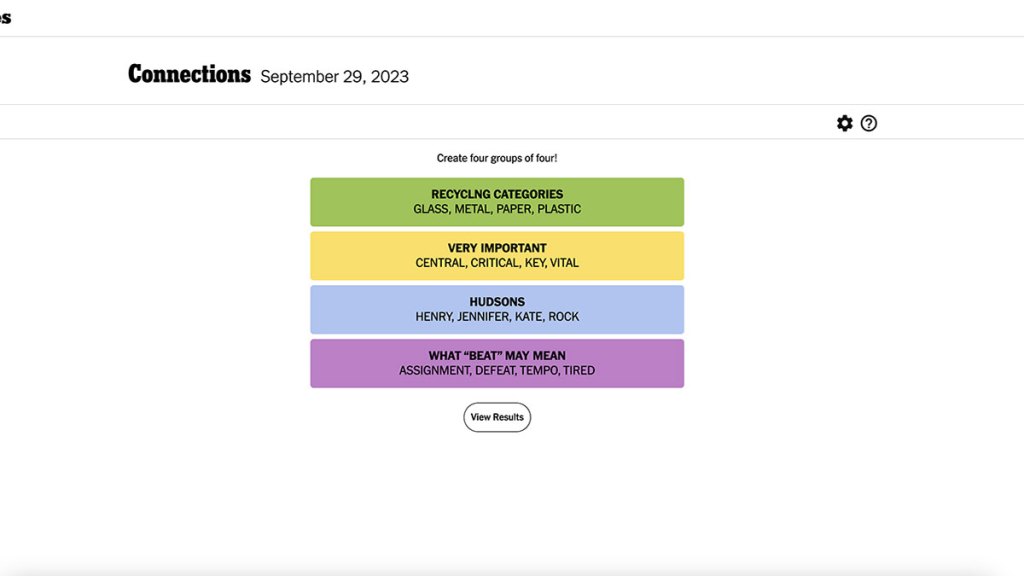Open the settings gear icon
Viewport: 1024px width, 576px height.
click(845, 123)
